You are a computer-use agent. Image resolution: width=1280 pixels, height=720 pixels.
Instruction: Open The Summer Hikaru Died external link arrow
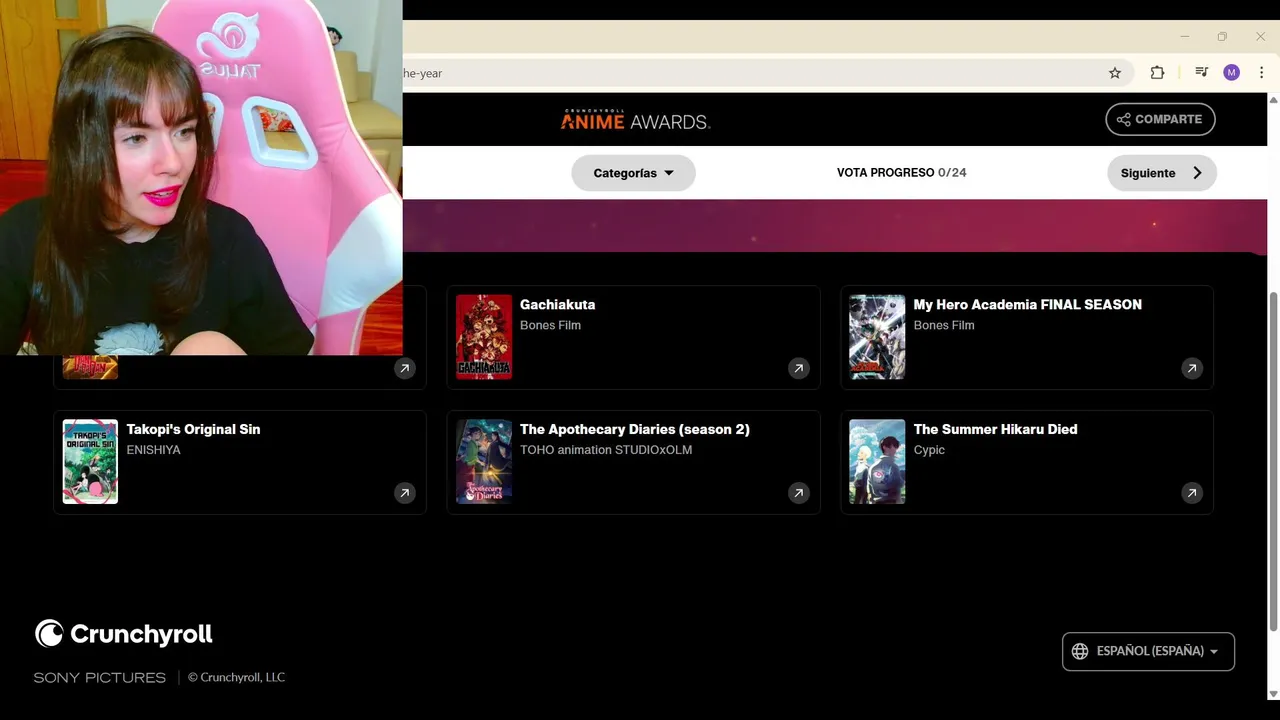point(1191,493)
